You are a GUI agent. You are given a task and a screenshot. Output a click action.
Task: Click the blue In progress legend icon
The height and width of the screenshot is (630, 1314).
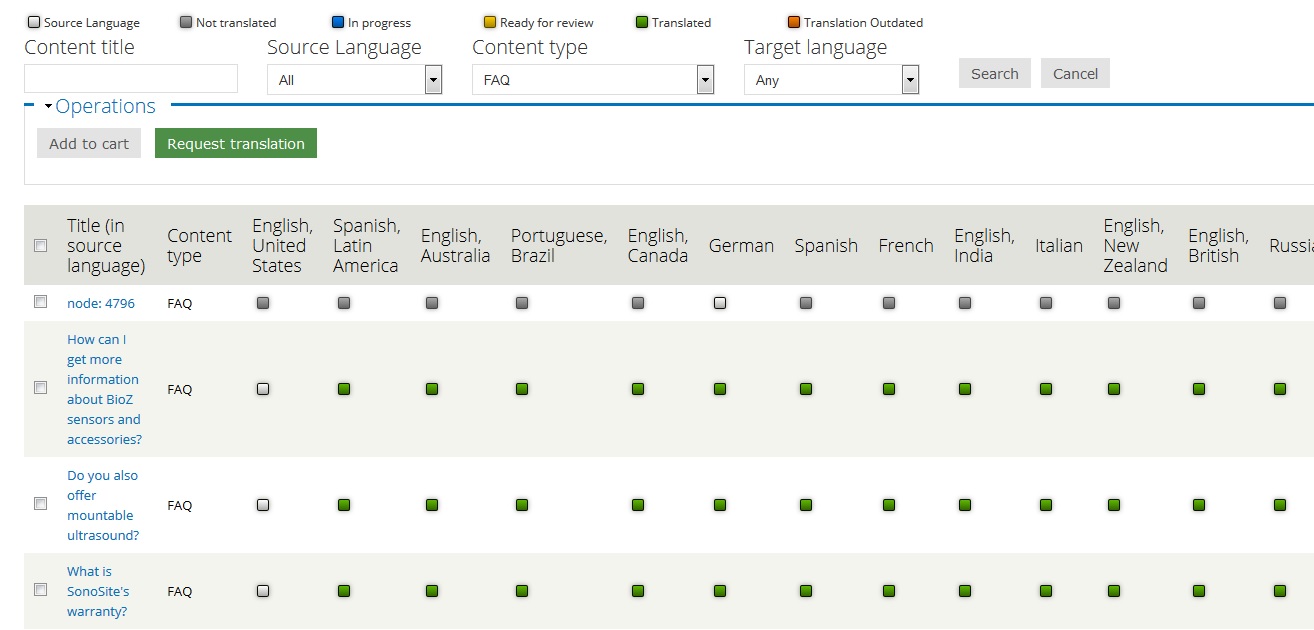click(337, 21)
